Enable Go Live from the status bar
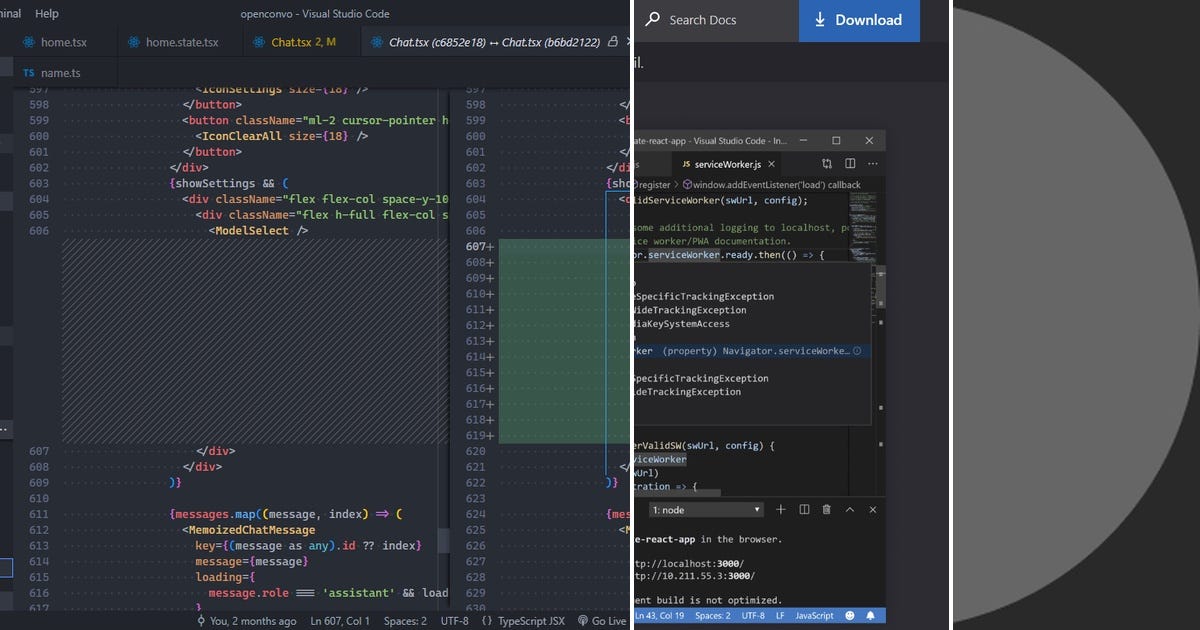The width and height of the screenshot is (1200, 630). click(604, 620)
